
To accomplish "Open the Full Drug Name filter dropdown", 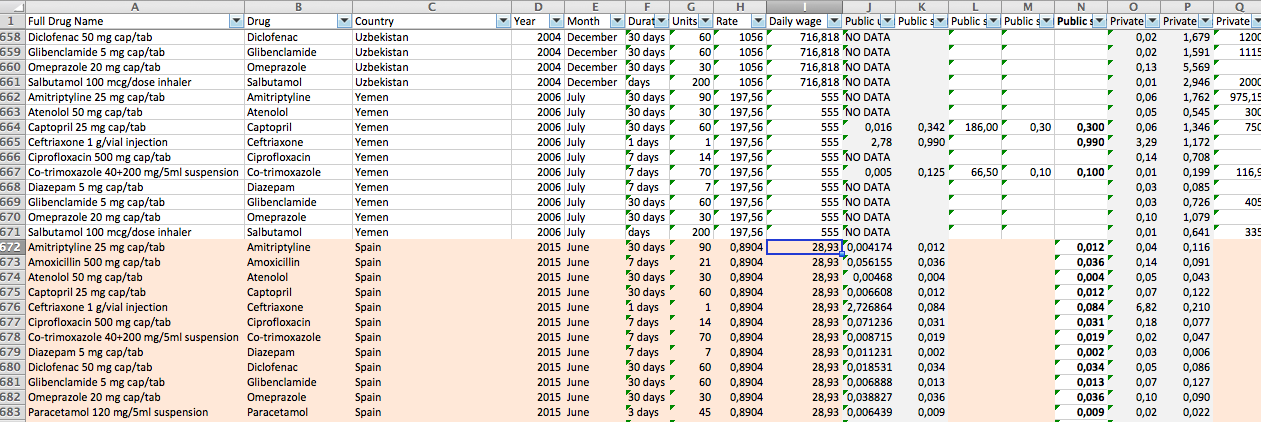I will [235, 21].
